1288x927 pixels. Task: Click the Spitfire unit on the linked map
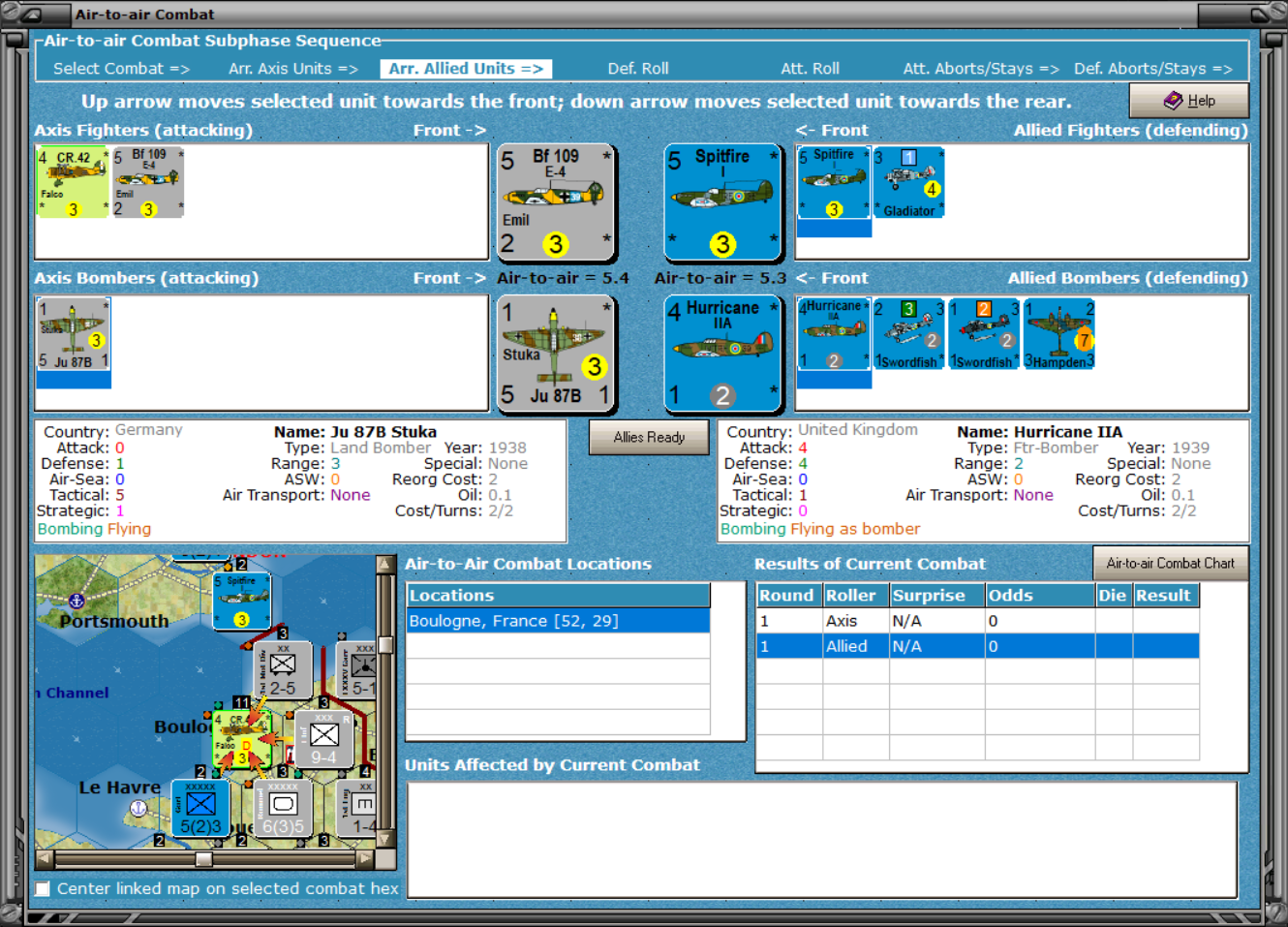241,601
